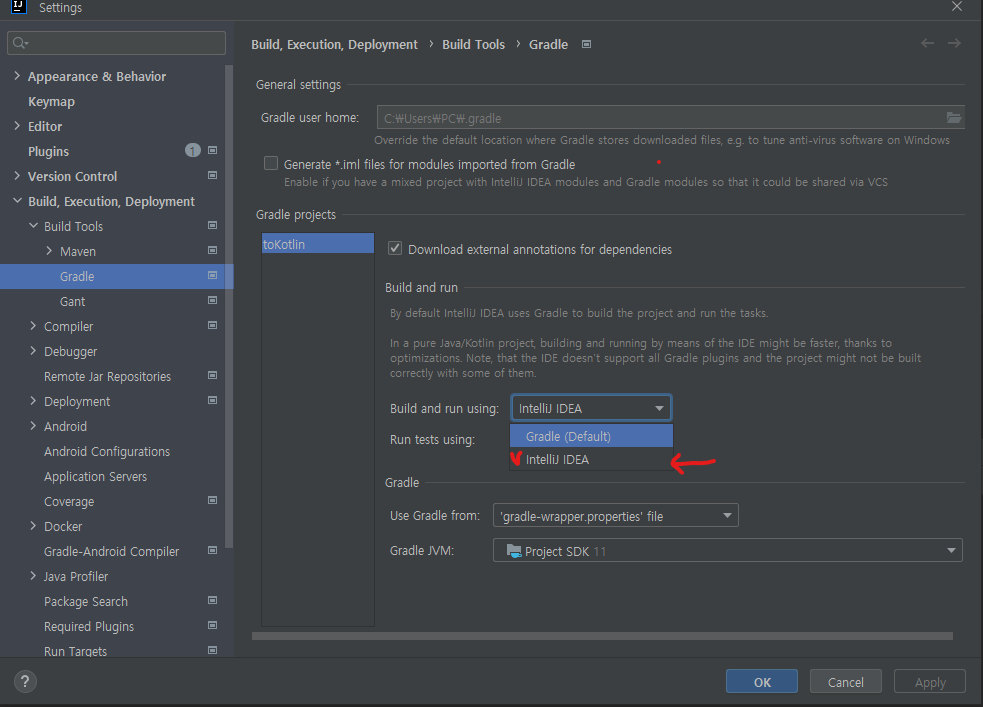
Task: Click project-level icon beside Build Tools
Action: tap(213, 226)
